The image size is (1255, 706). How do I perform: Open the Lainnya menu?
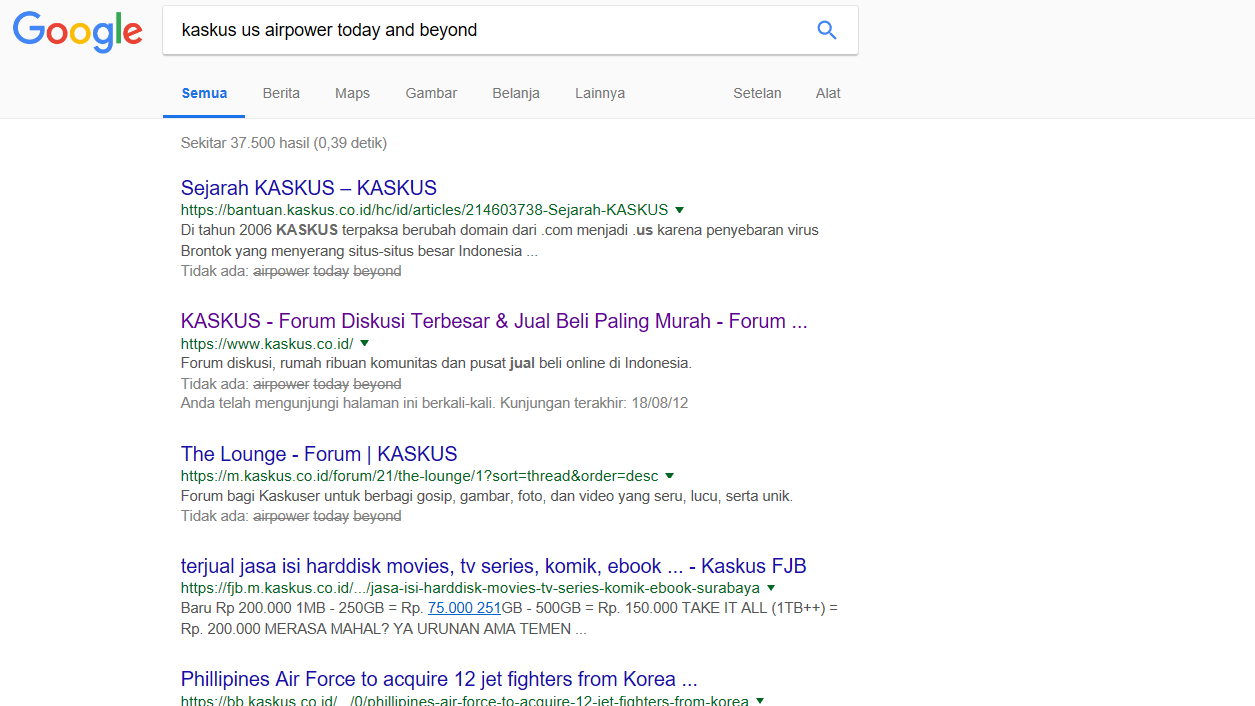(600, 93)
